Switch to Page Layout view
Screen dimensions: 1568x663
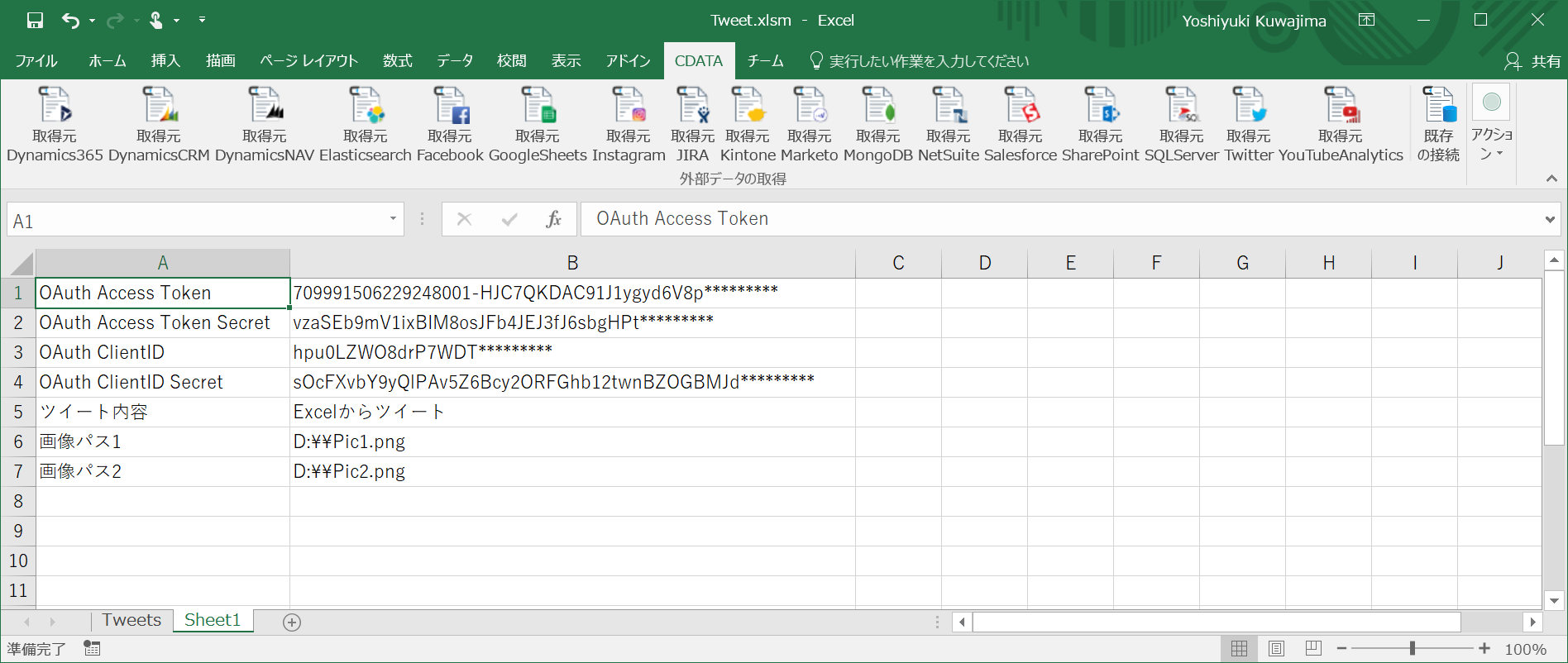[1276, 649]
